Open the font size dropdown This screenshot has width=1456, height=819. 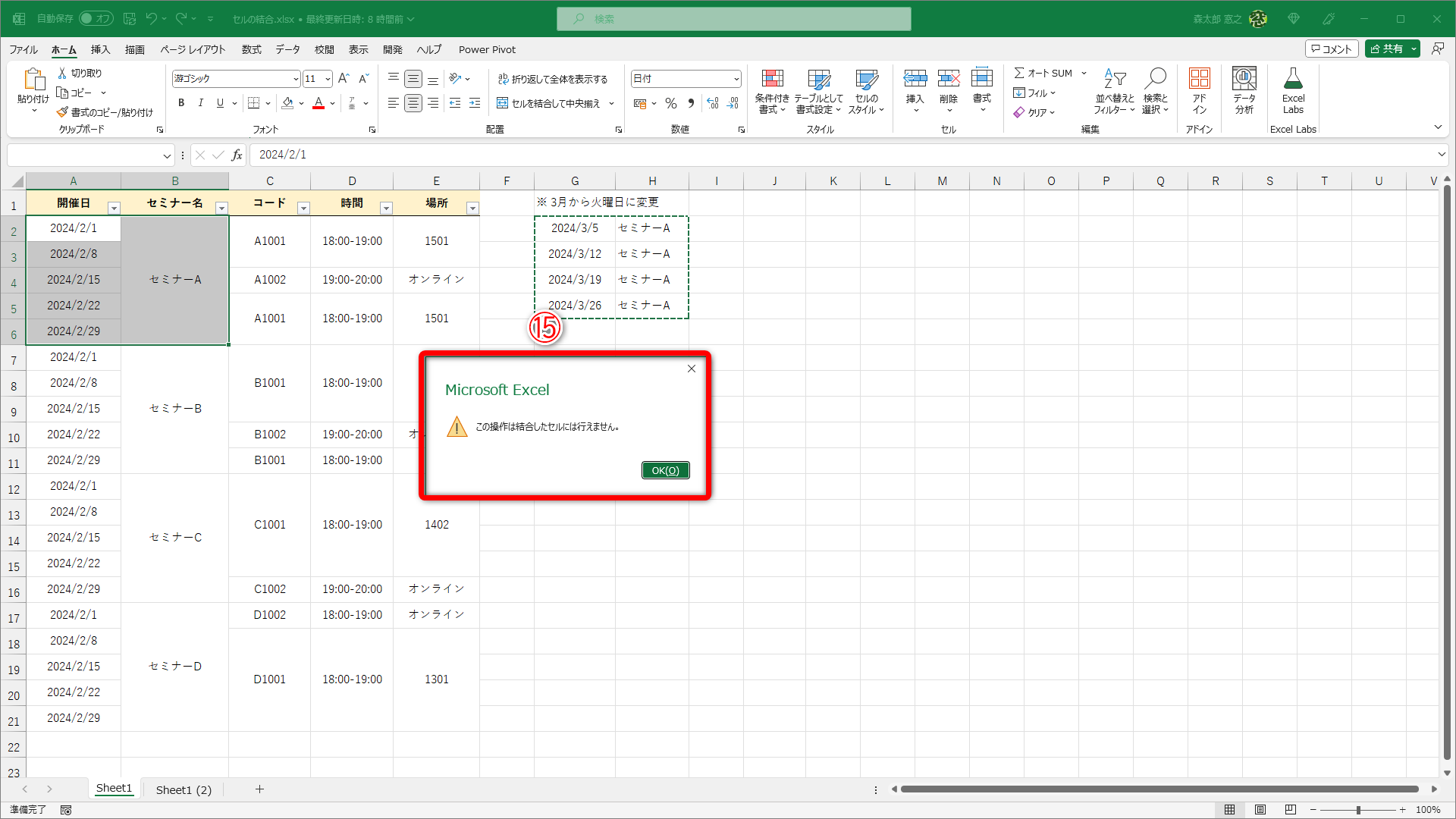tap(328, 79)
